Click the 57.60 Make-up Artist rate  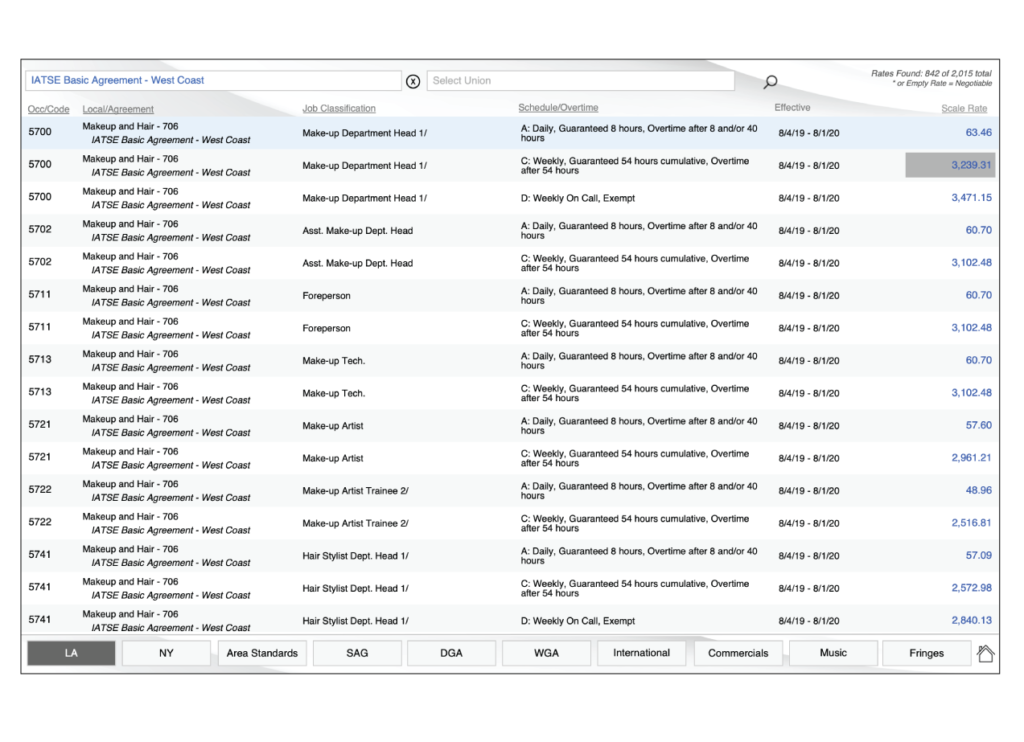978,425
